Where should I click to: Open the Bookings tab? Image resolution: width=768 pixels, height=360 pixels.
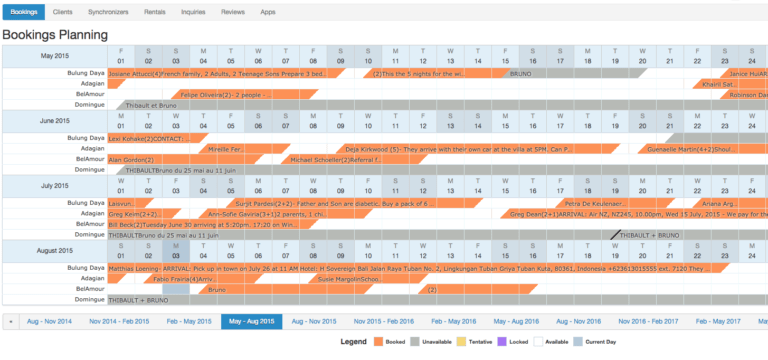tap(24, 12)
